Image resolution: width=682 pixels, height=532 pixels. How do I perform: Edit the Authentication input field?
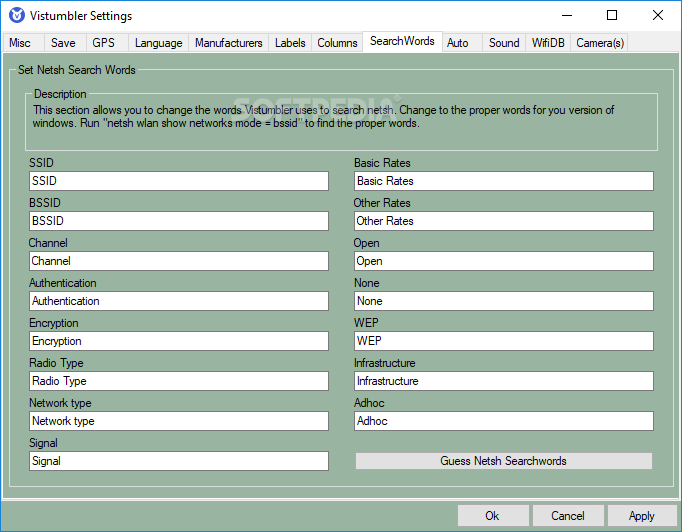coord(179,301)
